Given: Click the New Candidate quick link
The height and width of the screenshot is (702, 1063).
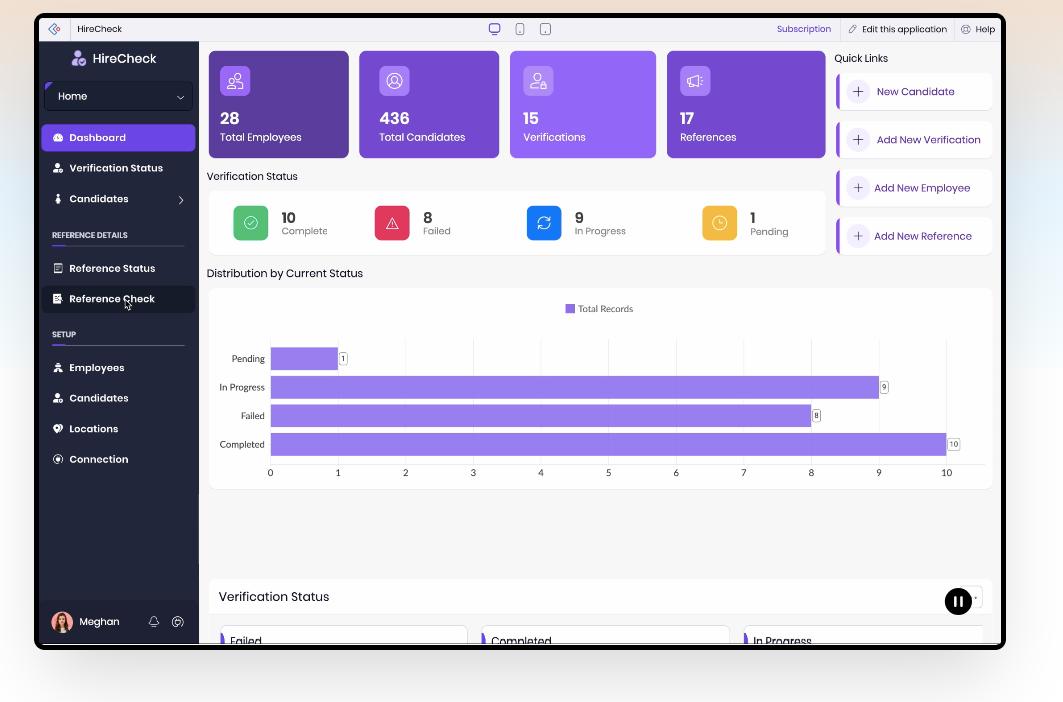Looking at the screenshot, I should [915, 91].
